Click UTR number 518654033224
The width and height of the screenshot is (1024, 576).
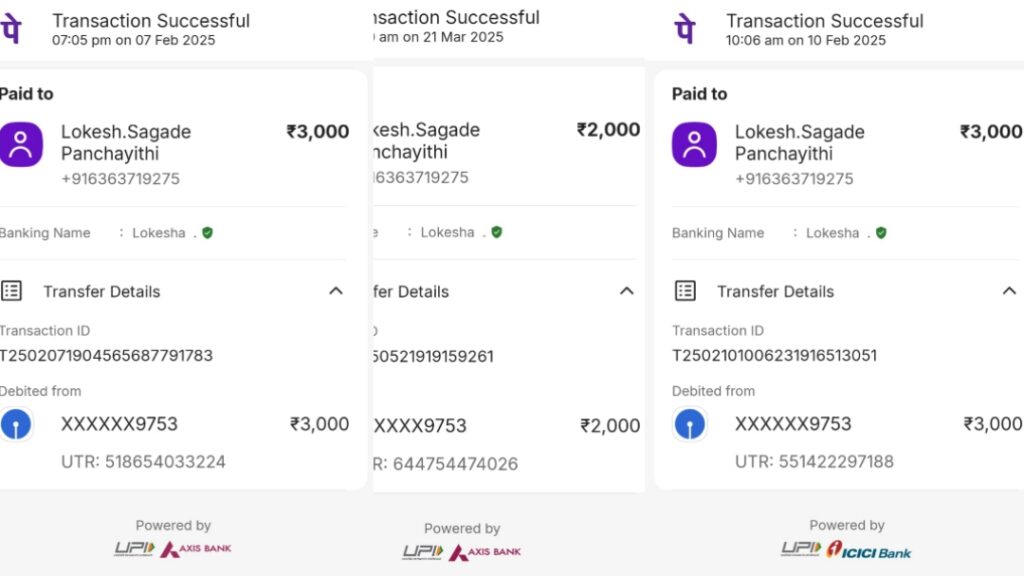143,462
